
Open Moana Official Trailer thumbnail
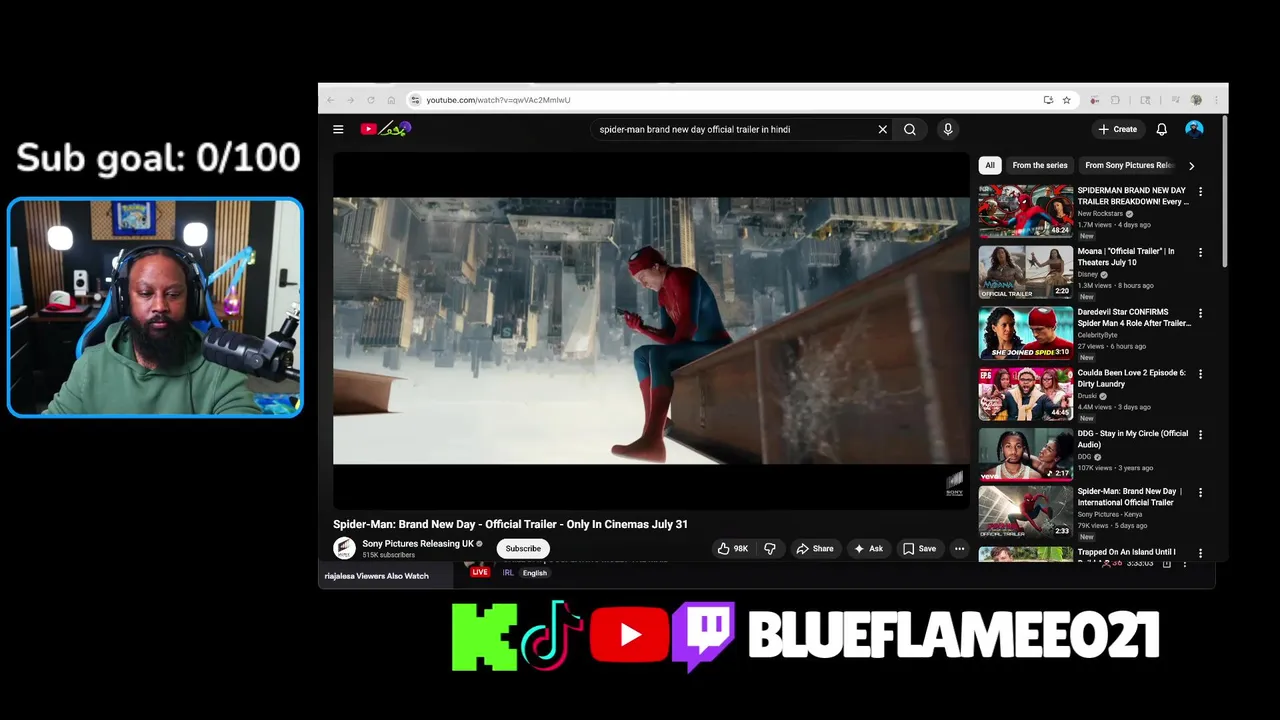point(1025,272)
